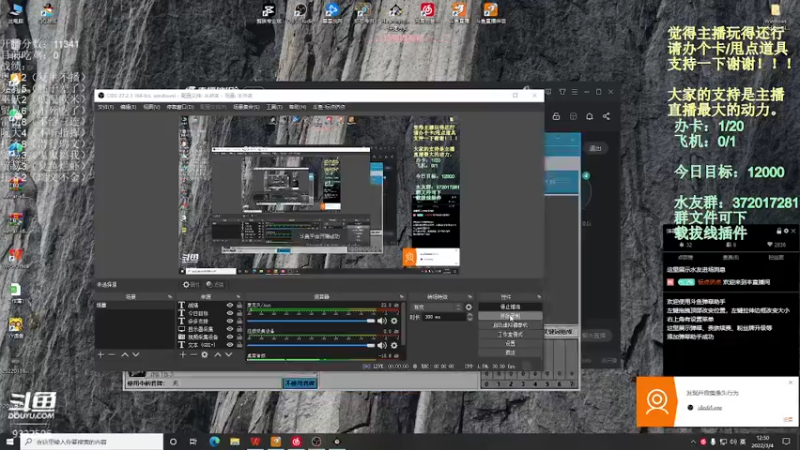The width and height of the screenshot is (800, 450).
Task: Click the funnel icon in Douyu window title bar
Action: pyautogui.click(x=562, y=92)
